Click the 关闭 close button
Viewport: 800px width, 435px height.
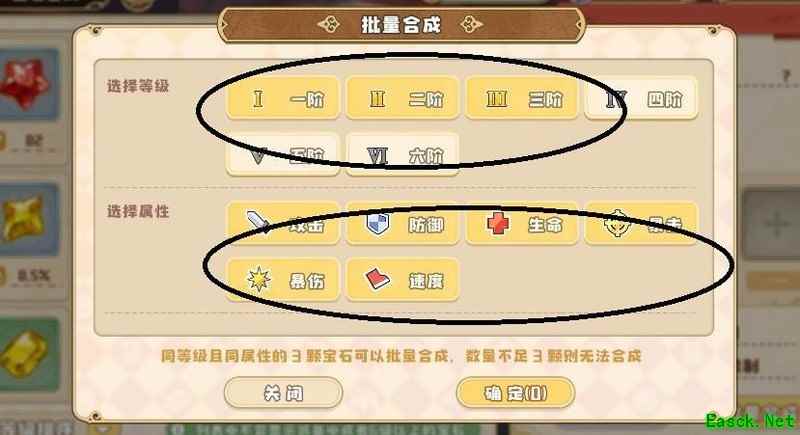(283, 393)
